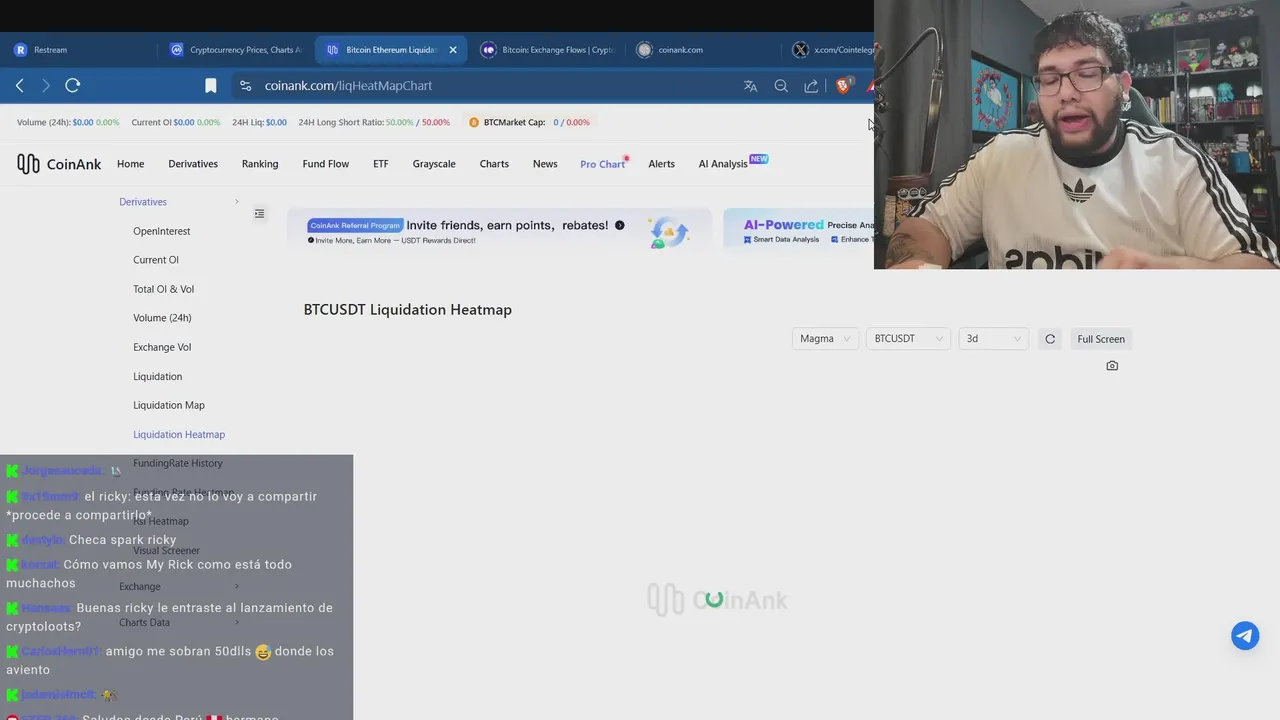The height and width of the screenshot is (720, 1280).
Task: Switch to the coinank.com tab
Action: (x=704, y=50)
